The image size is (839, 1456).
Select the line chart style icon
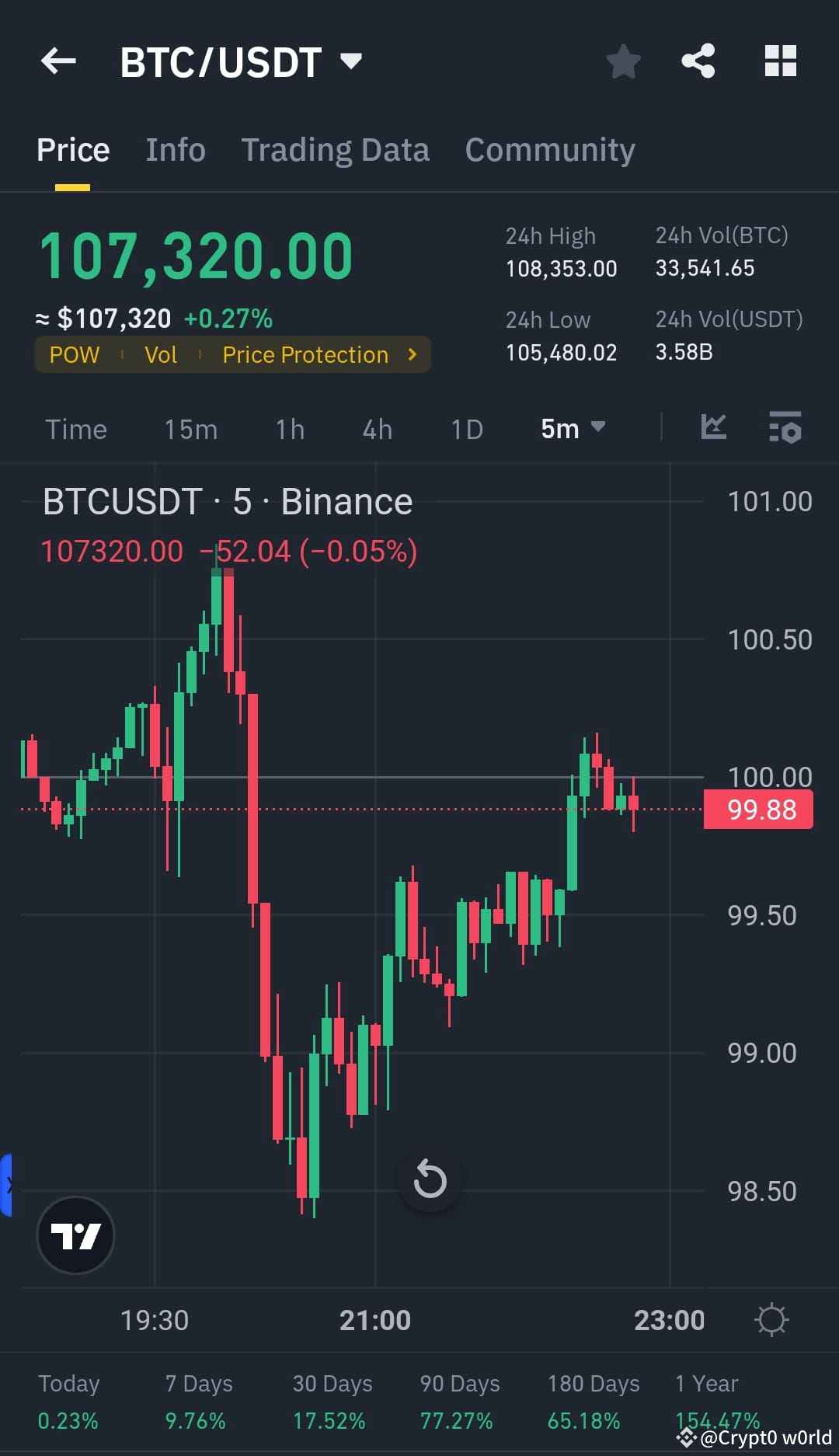click(x=712, y=428)
